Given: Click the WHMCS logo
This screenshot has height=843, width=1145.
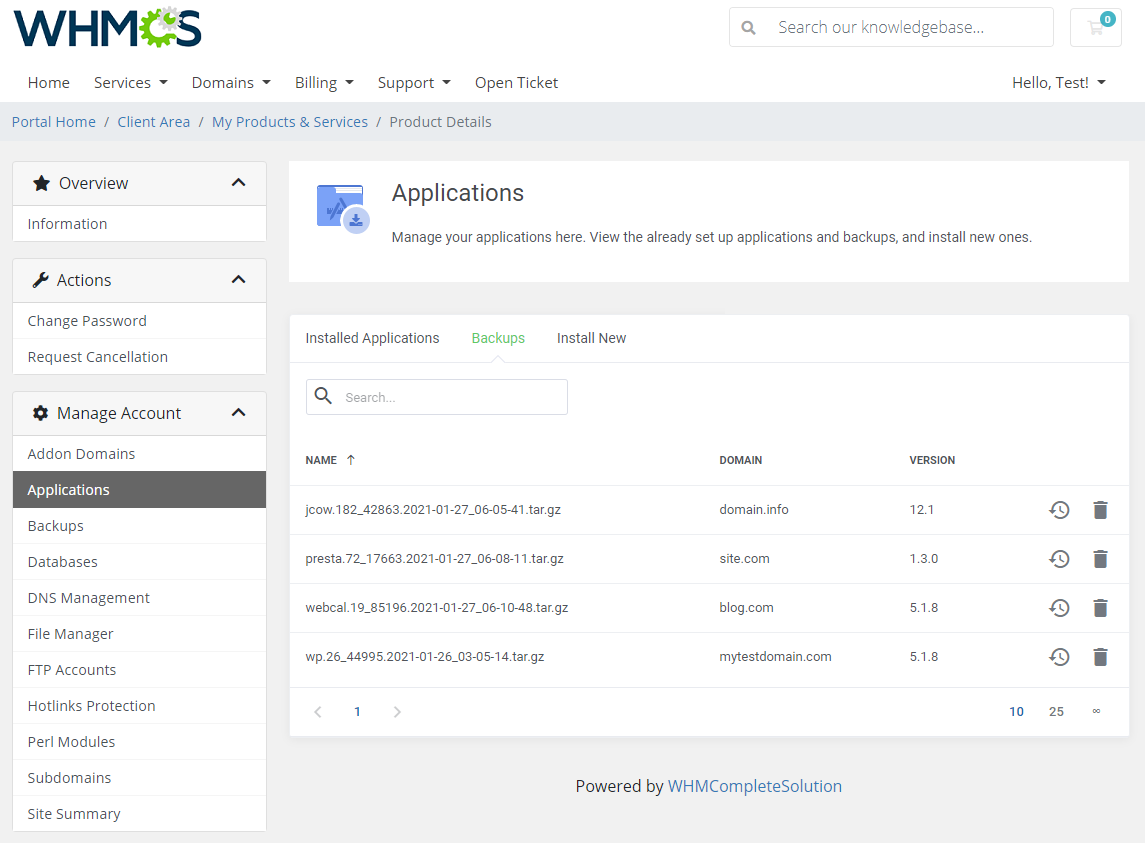Looking at the screenshot, I should pyautogui.click(x=107, y=28).
